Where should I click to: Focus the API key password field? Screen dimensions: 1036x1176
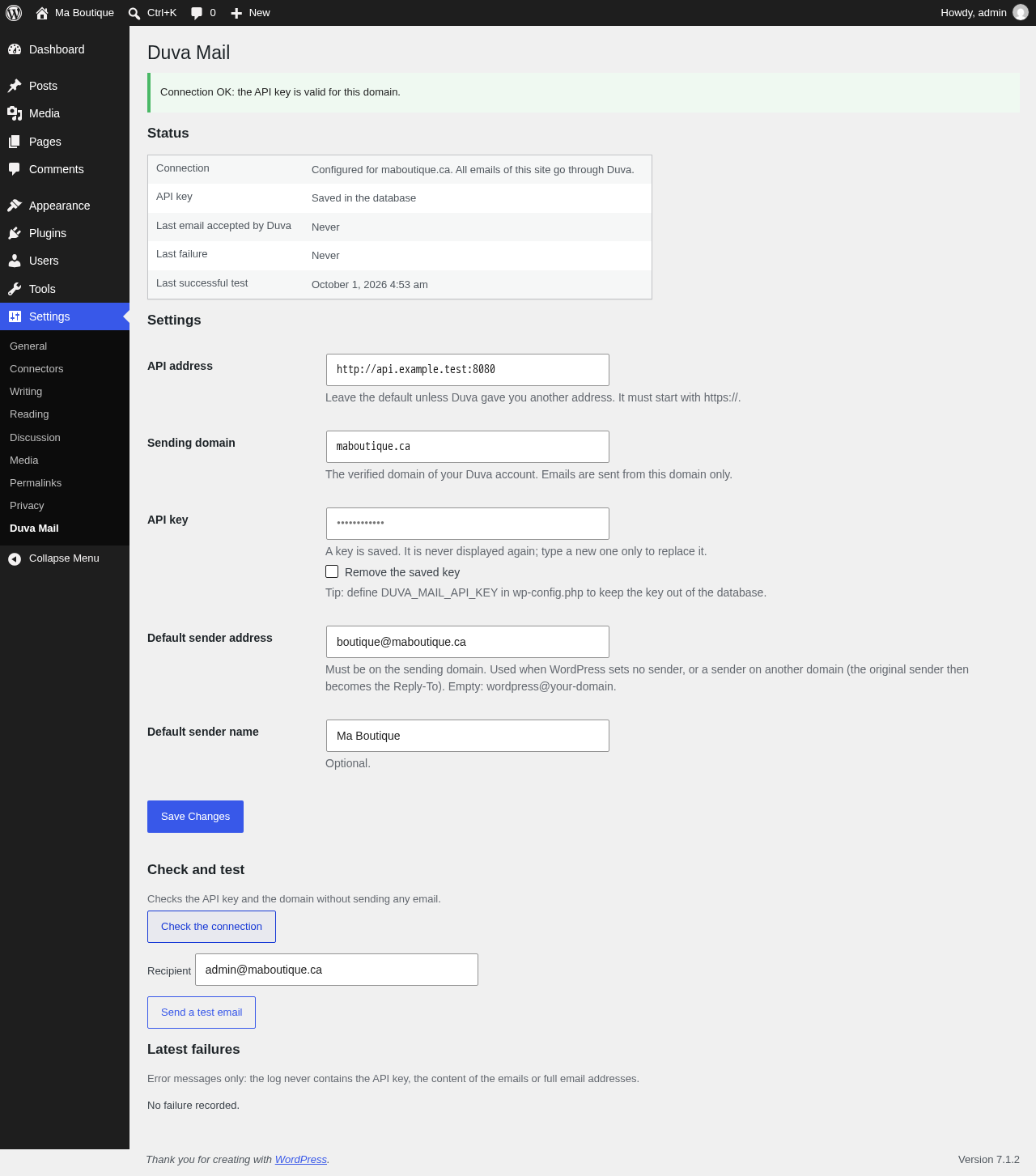pos(468,524)
